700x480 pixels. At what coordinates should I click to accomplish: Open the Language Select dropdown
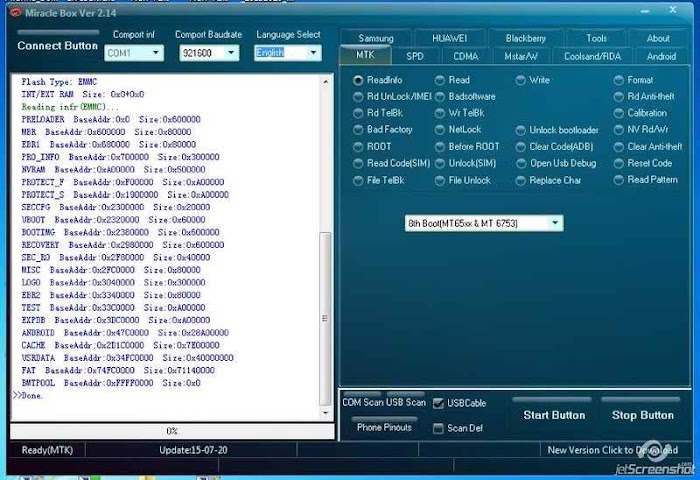[288, 53]
